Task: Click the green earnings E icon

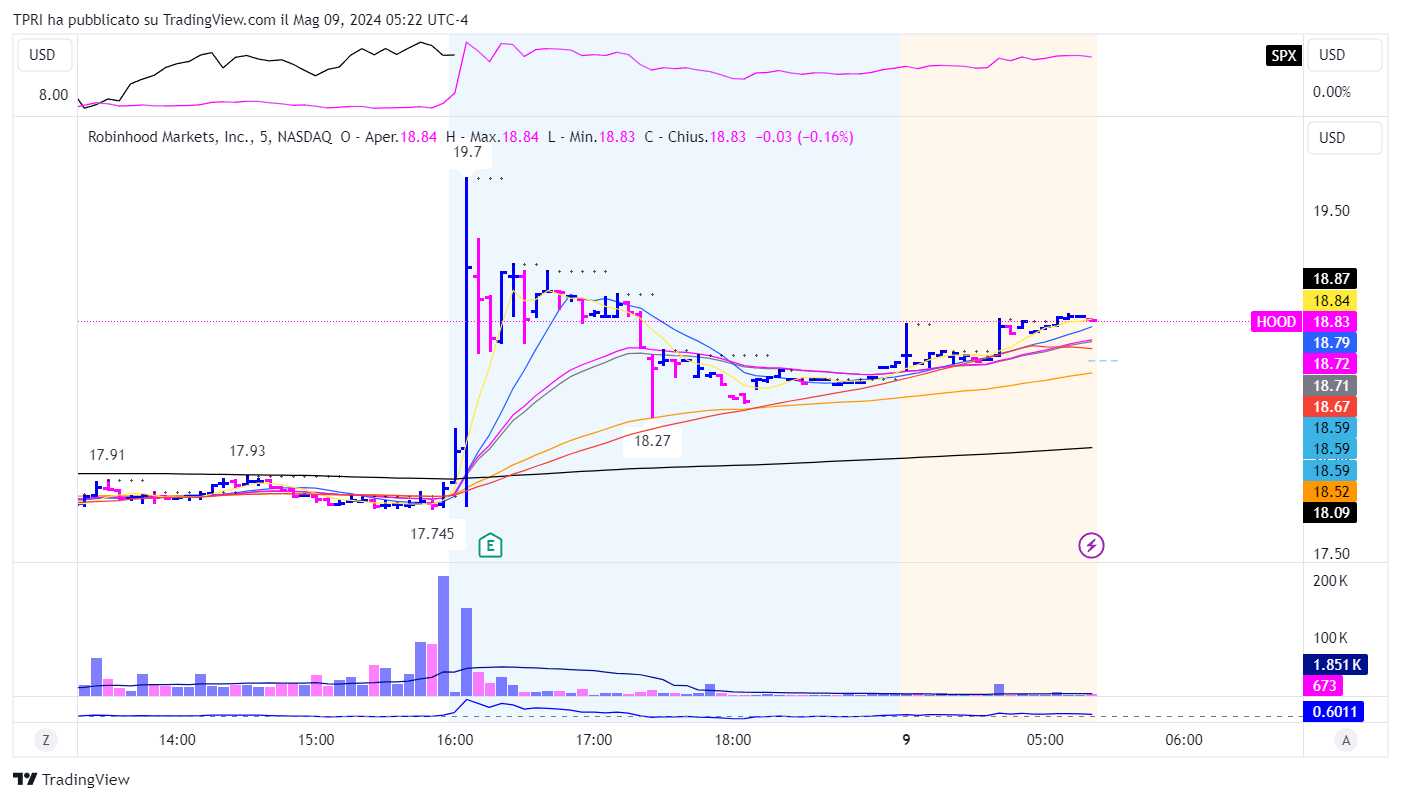Action: pyautogui.click(x=490, y=545)
